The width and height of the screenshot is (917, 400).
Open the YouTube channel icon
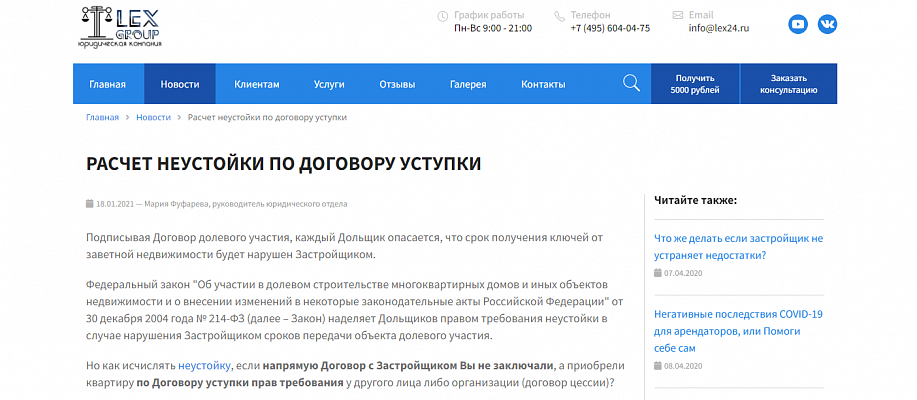798,24
